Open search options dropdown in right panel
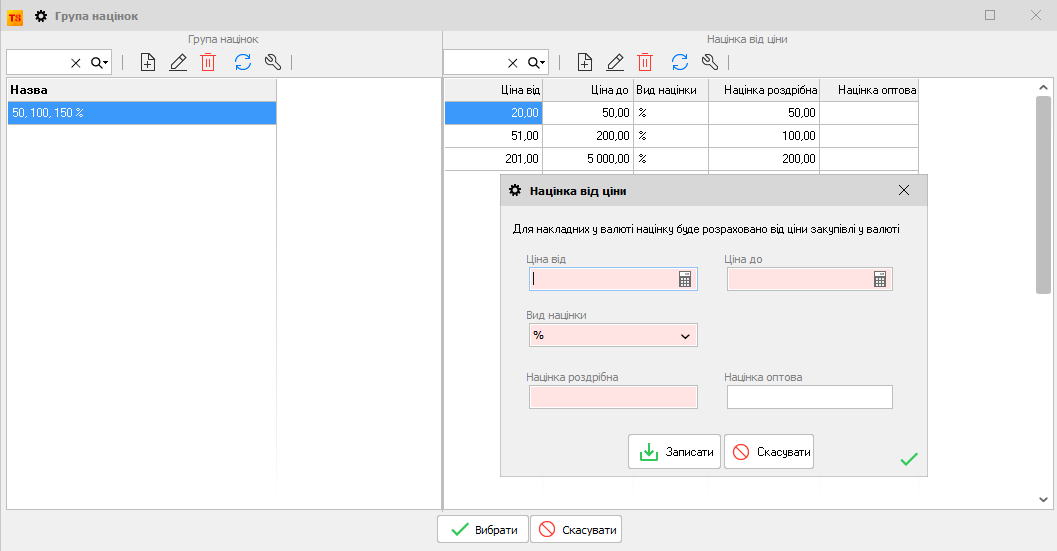This screenshot has height=551, width=1057. tap(537, 62)
